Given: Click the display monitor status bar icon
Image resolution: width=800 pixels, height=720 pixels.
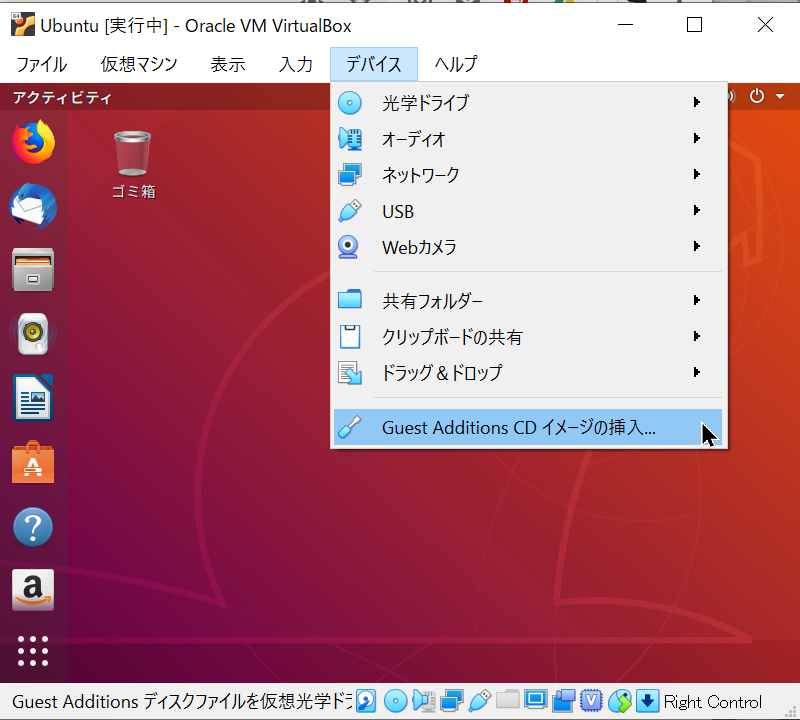Looking at the screenshot, I should click(536, 700).
